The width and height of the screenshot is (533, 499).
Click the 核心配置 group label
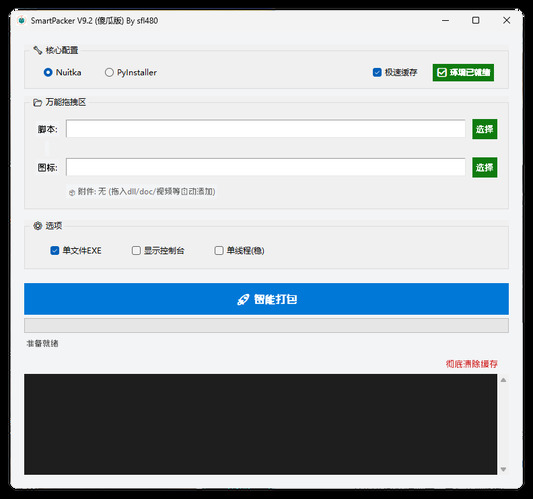62,50
